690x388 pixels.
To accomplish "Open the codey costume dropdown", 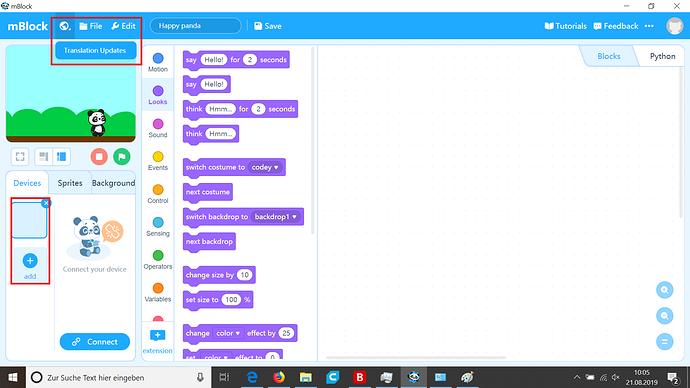I will pyautogui.click(x=265, y=167).
